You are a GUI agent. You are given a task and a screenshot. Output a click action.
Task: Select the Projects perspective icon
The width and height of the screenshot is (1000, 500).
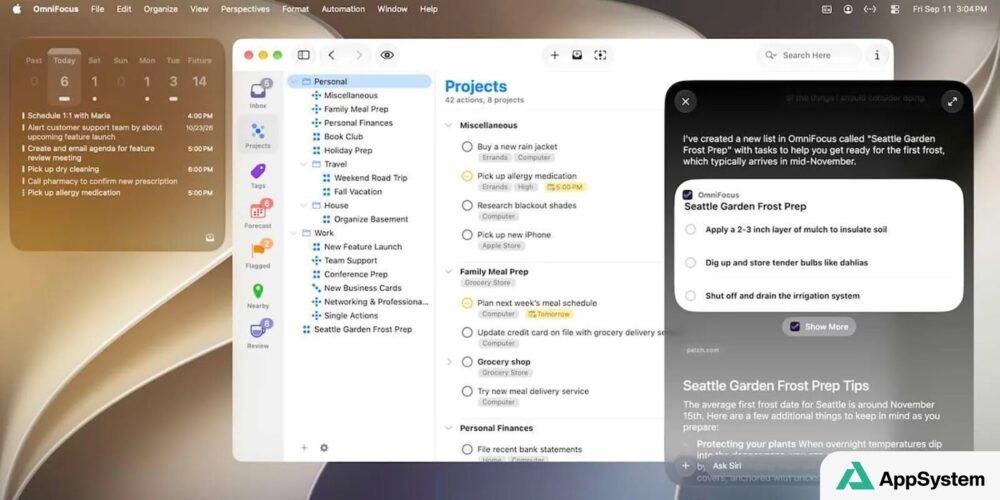point(258,131)
